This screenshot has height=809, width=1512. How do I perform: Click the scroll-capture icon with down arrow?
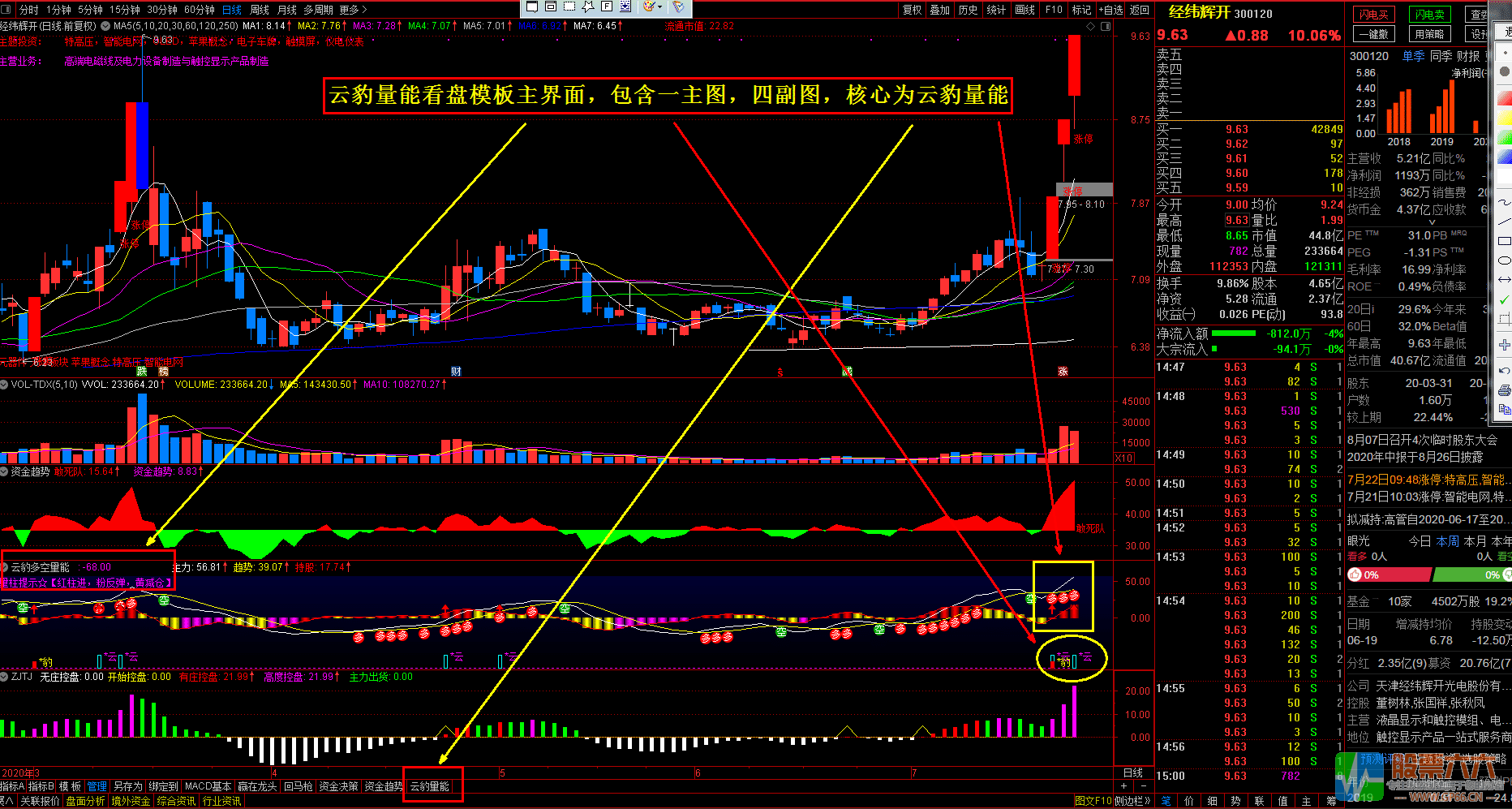click(625, 6)
